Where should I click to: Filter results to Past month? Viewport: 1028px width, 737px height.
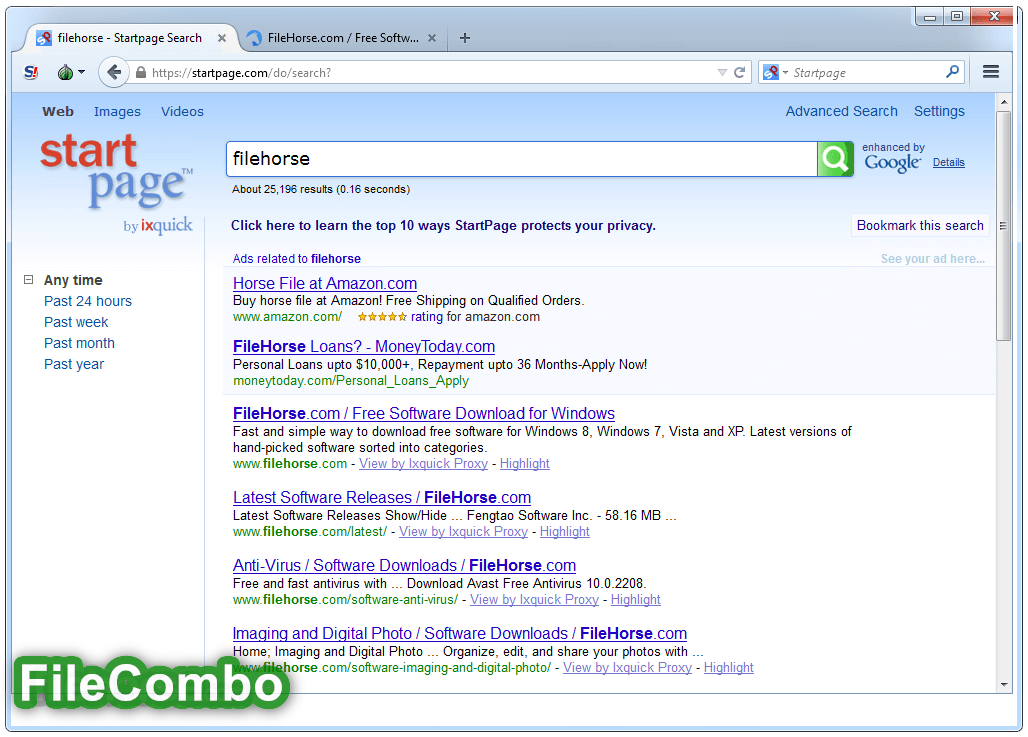pos(79,343)
